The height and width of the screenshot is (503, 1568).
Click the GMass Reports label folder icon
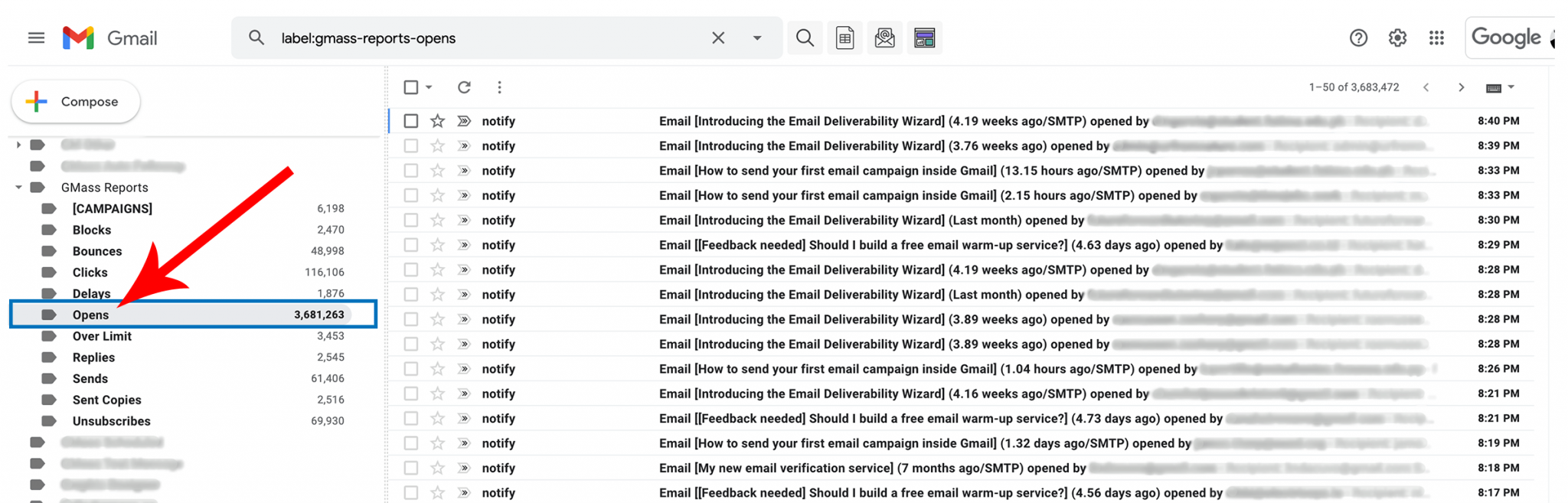pos(38,188)
